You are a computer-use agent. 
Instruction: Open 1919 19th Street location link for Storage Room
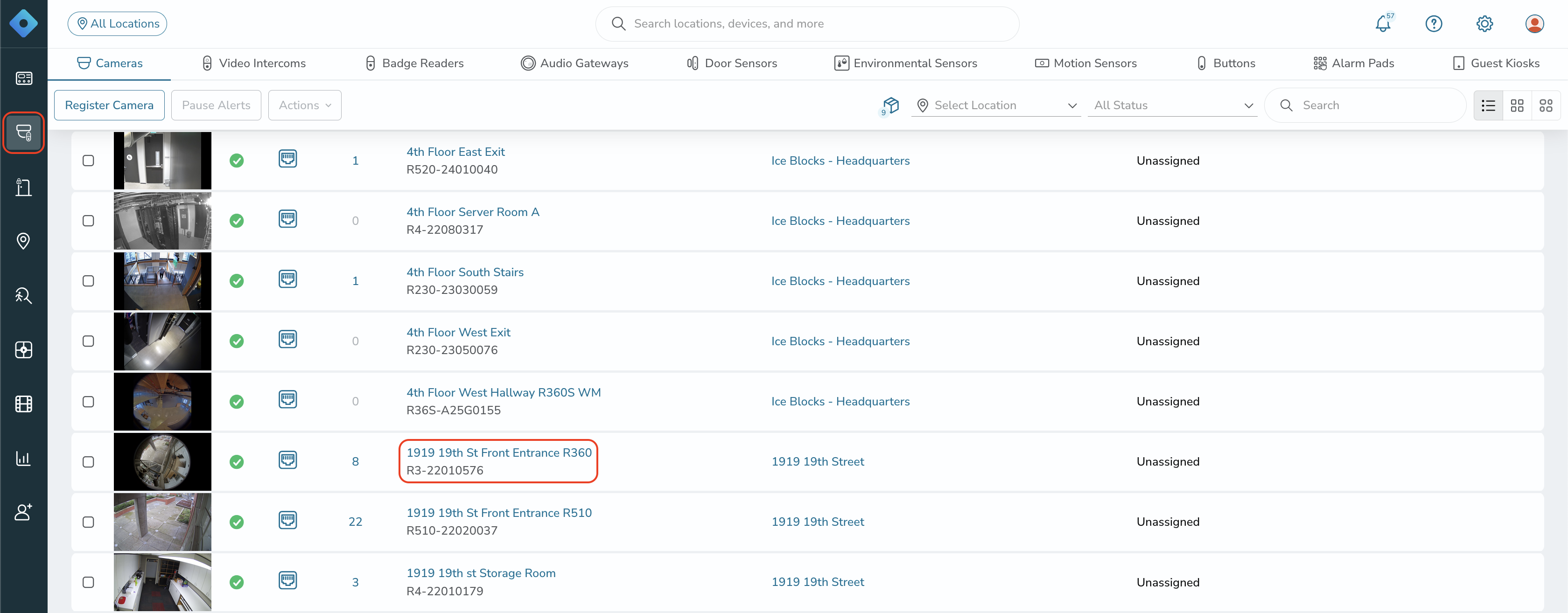point(818,582)
